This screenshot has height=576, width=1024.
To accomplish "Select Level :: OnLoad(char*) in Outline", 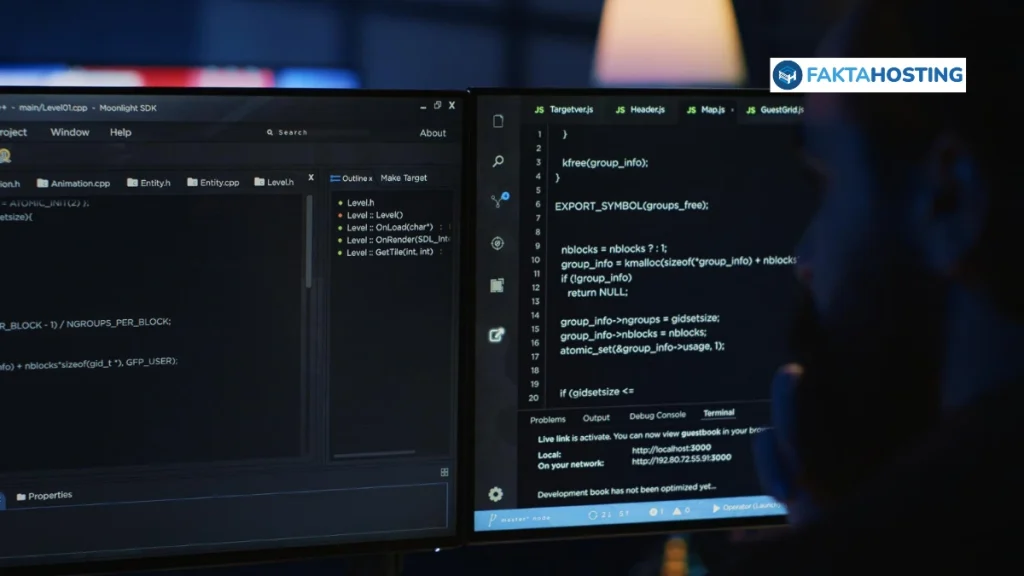I will (389, 227).
